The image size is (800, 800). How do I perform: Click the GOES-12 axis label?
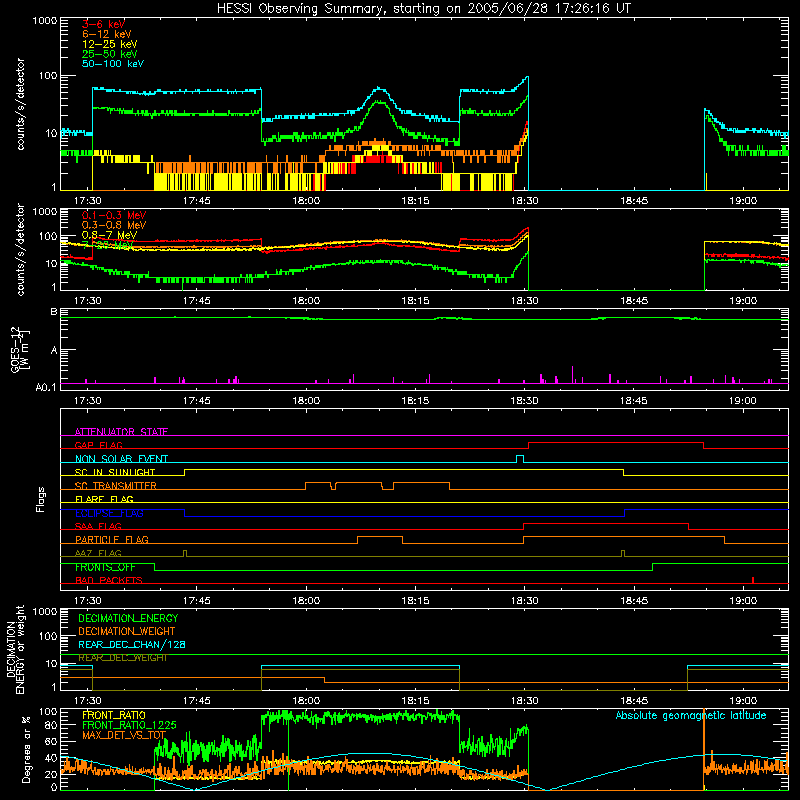coord(20,350)
